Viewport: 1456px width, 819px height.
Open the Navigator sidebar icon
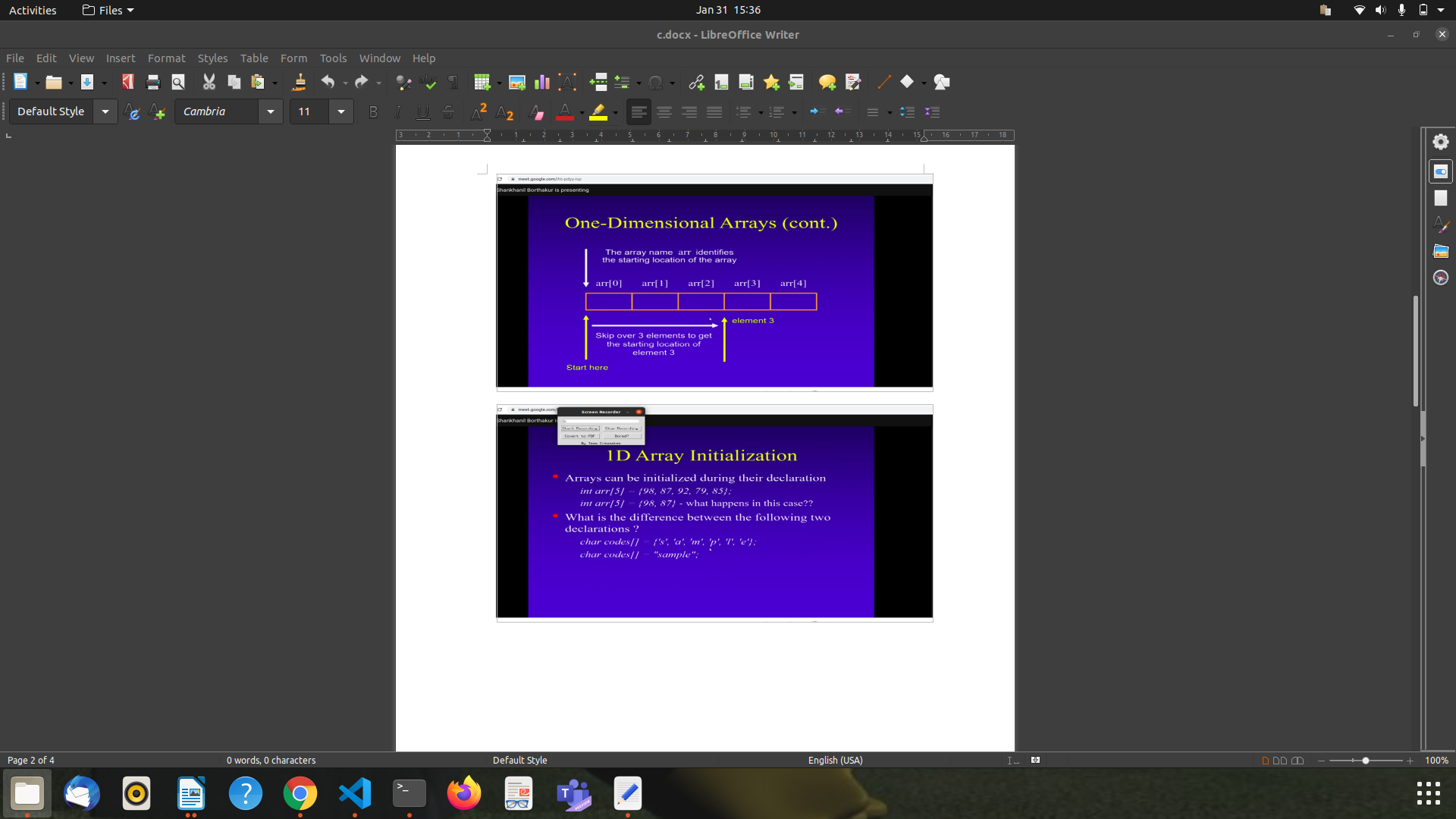(x=1441, y=278)
